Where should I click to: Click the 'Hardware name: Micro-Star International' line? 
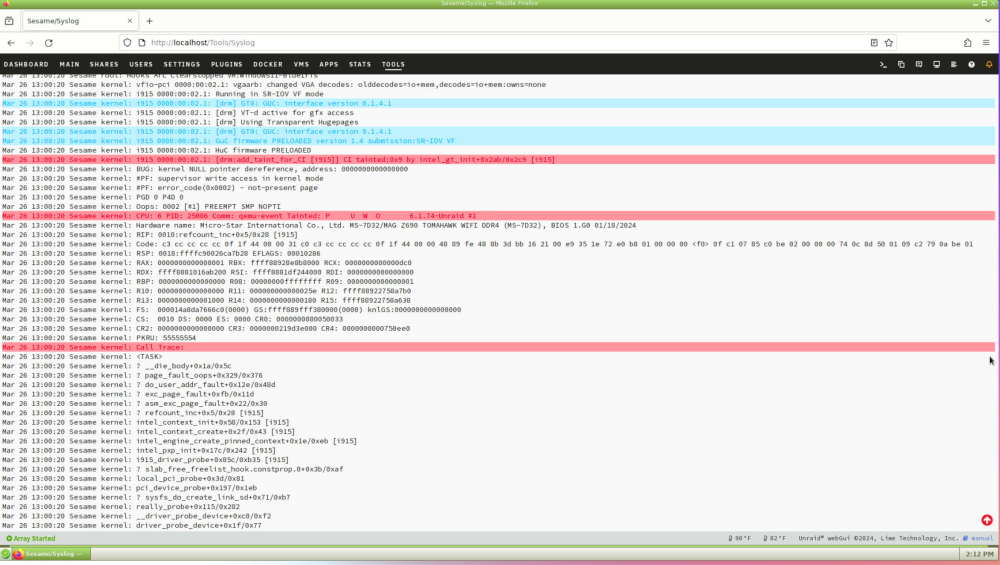tap(498, 225)
